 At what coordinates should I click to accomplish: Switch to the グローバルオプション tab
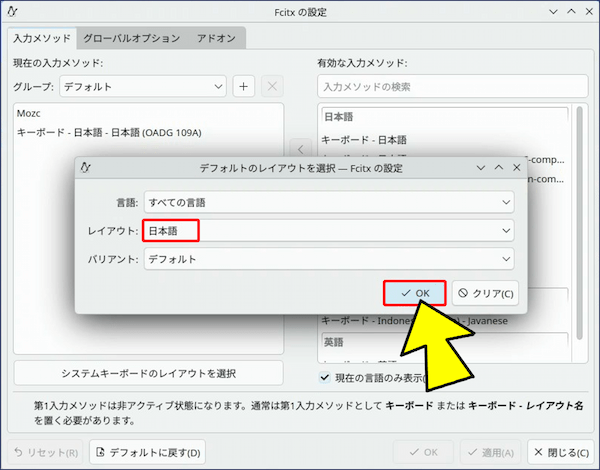132,38
